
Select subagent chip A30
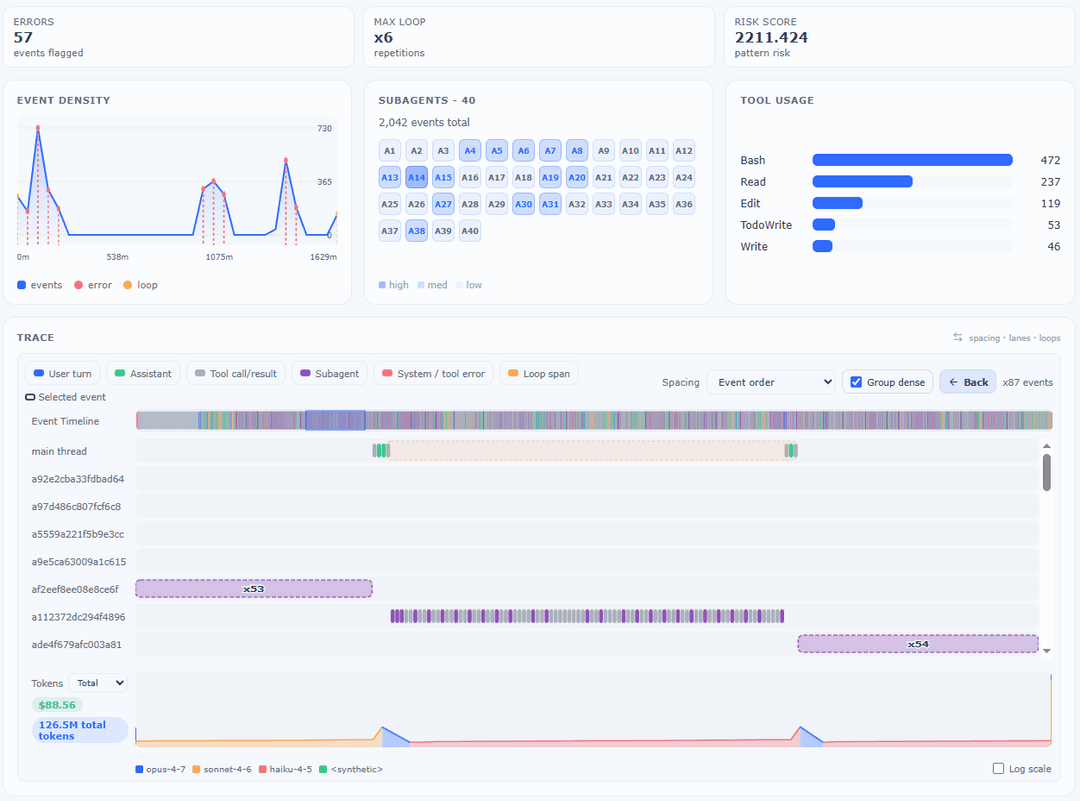523,205
